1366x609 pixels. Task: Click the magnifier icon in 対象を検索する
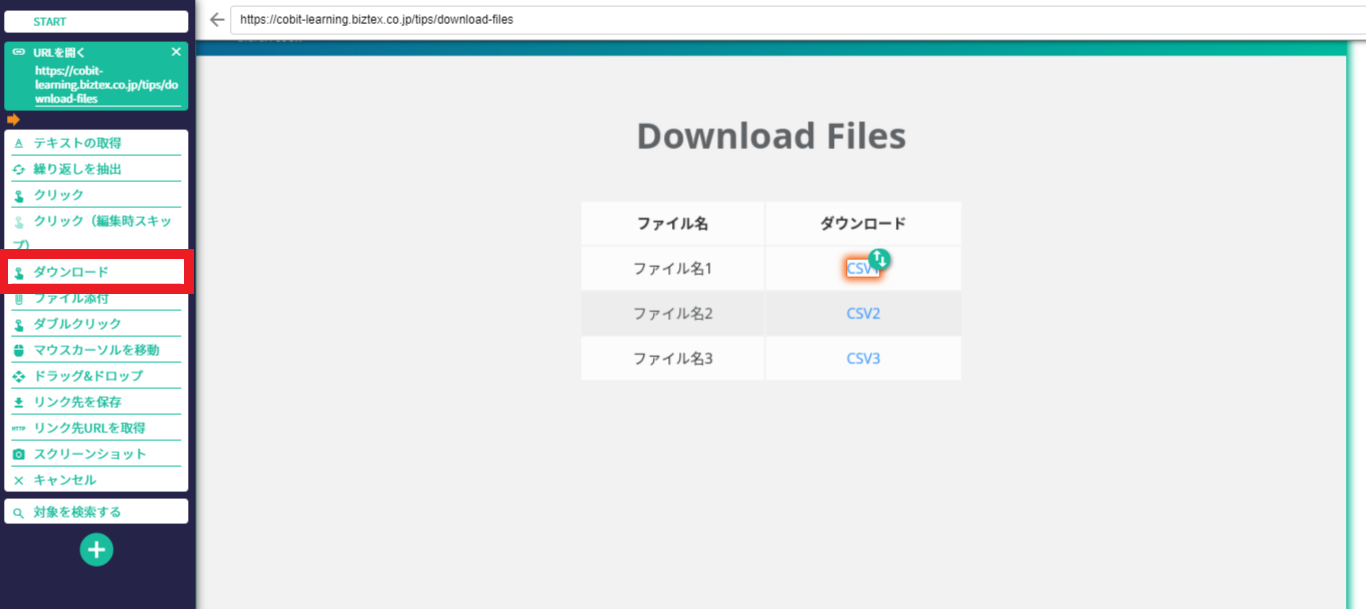[18, 512]
